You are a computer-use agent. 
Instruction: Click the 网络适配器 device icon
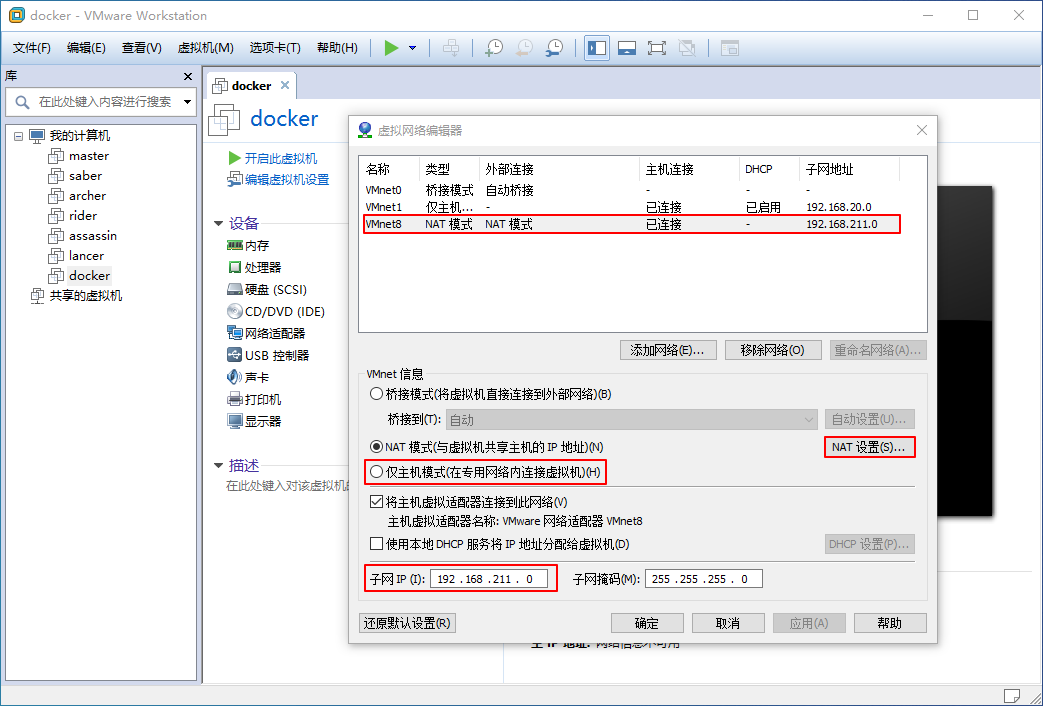(x=235, y=333)
